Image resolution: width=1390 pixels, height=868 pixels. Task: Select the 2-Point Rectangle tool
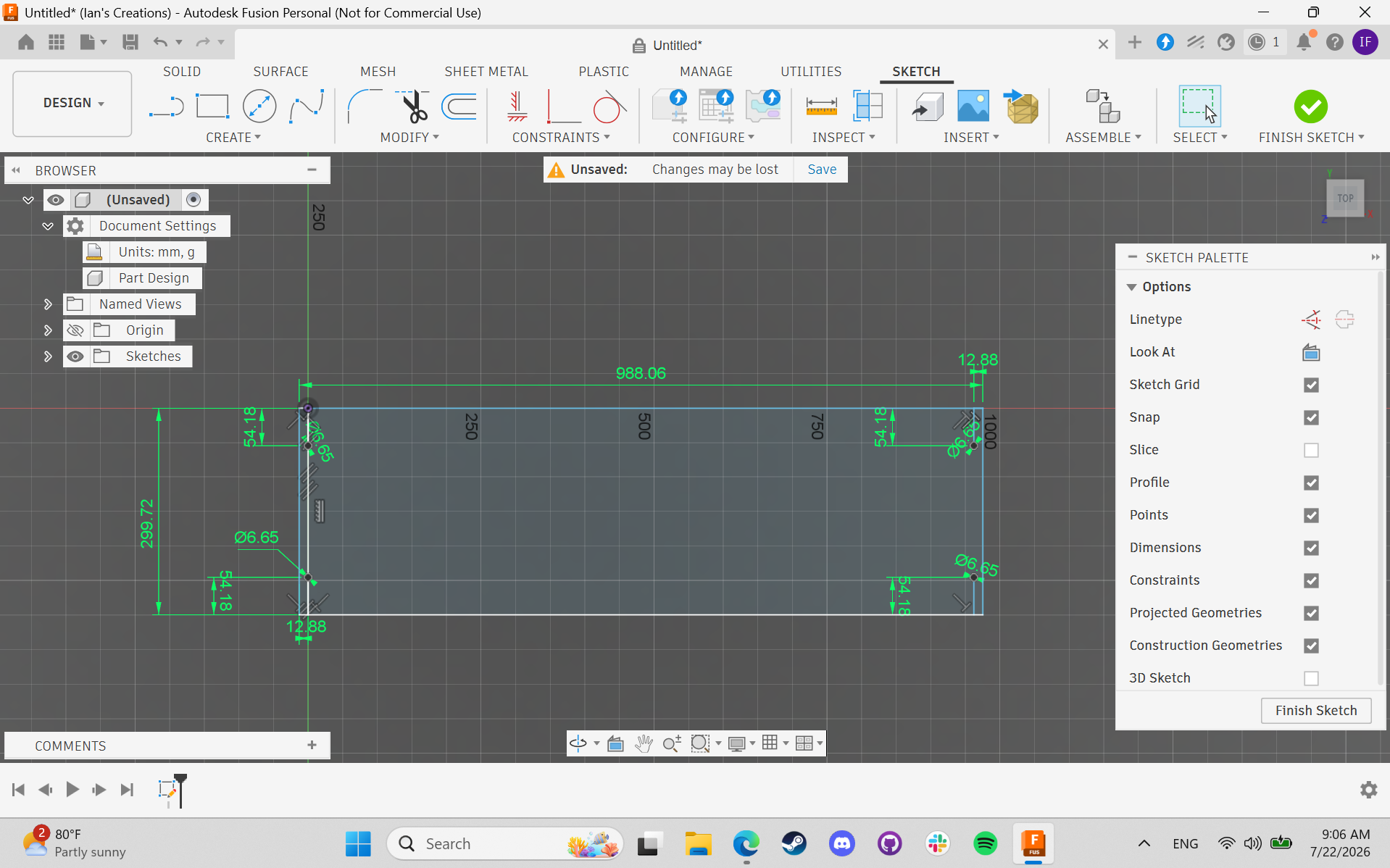pyautogui.click(x=212, y=107)
